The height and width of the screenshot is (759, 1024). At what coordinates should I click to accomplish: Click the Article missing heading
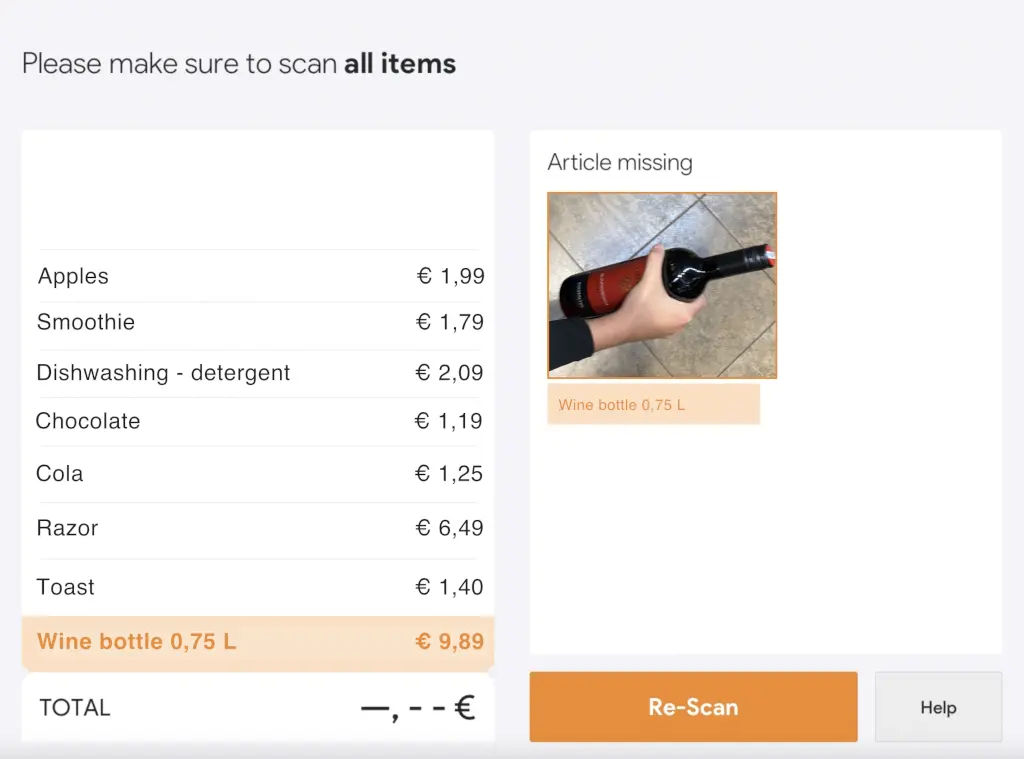pyautogui.click(x=620, y=162)
